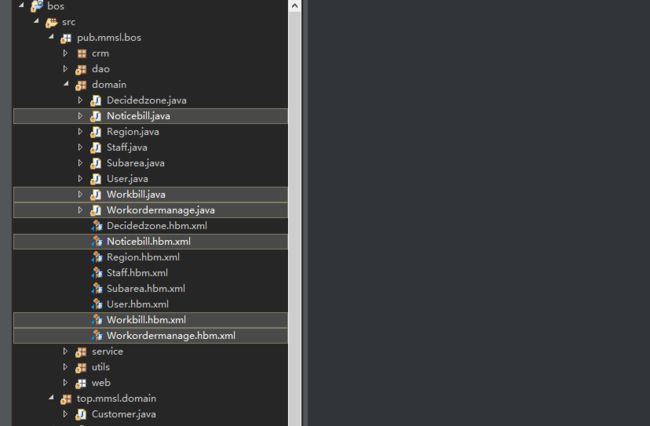Expand Workordermanage.java members

[80, 210]
